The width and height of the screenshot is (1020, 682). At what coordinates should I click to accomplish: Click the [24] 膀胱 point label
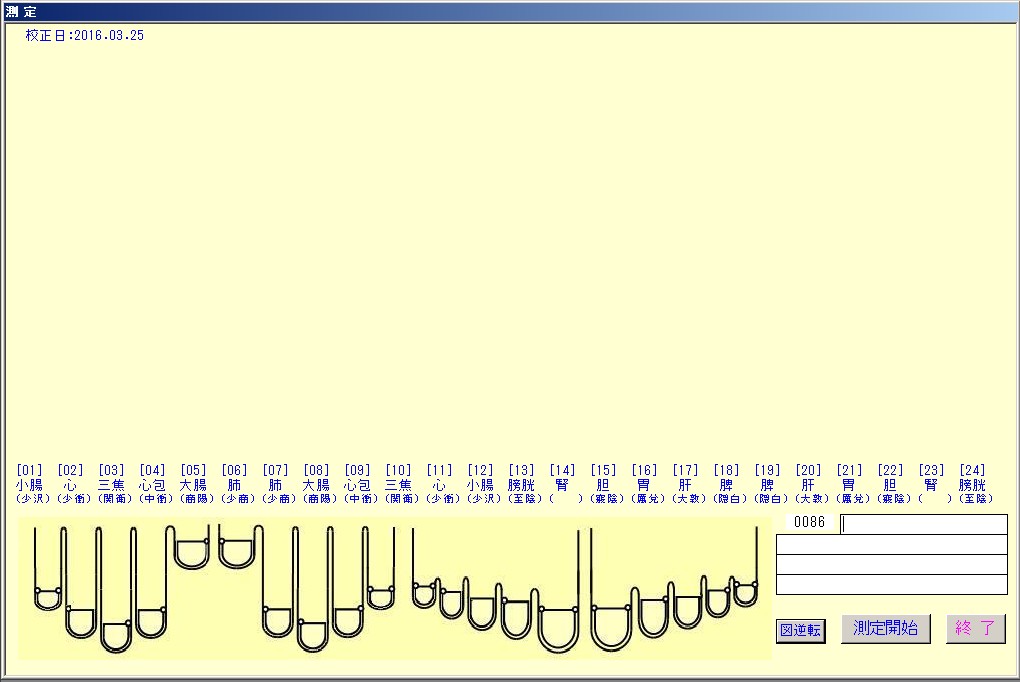(x=971, y=484)
